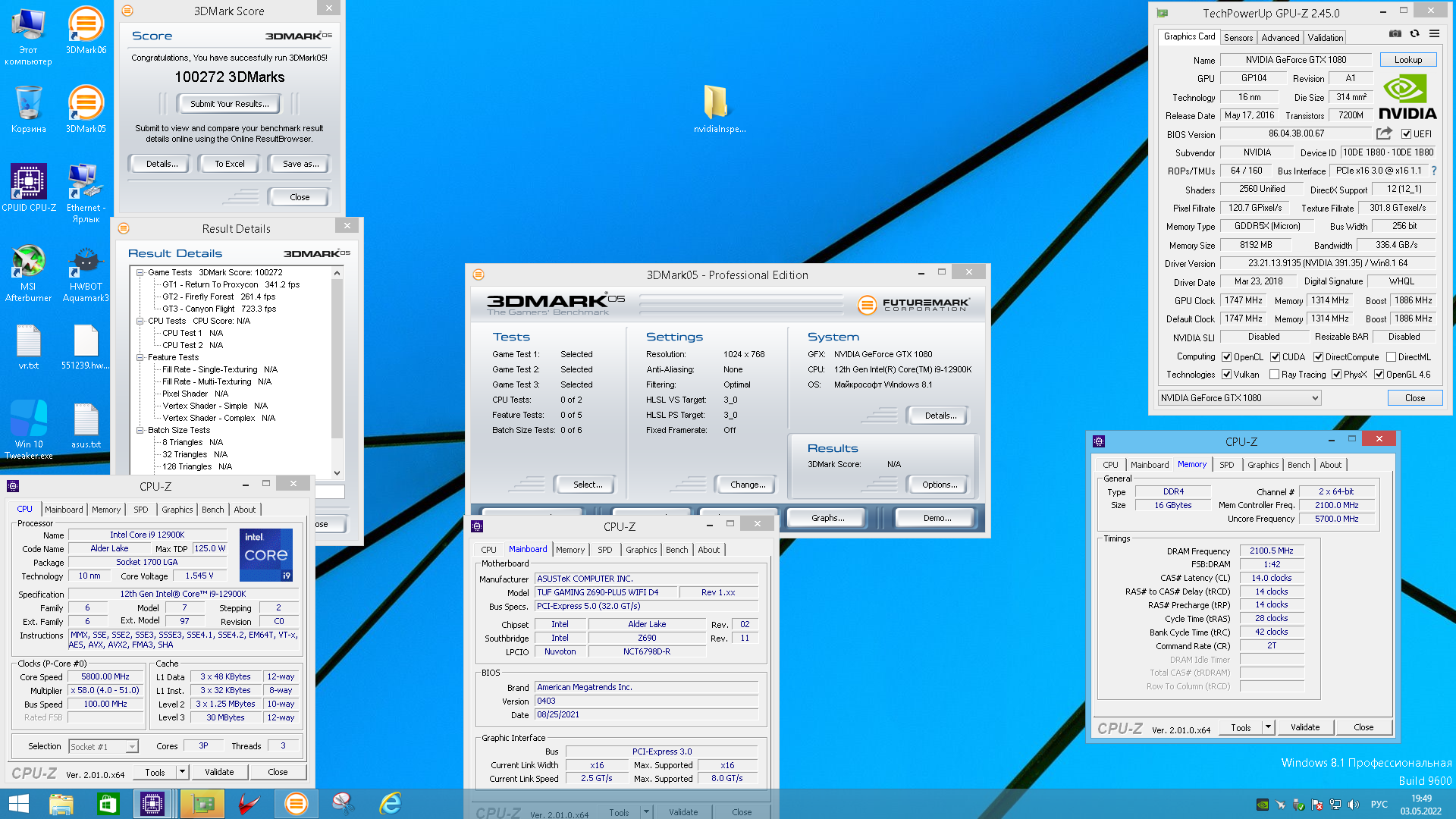Open the 3DMark05 desktop shortcut
This screenshot has width=1456, height=819.
[x=86, y=109]
